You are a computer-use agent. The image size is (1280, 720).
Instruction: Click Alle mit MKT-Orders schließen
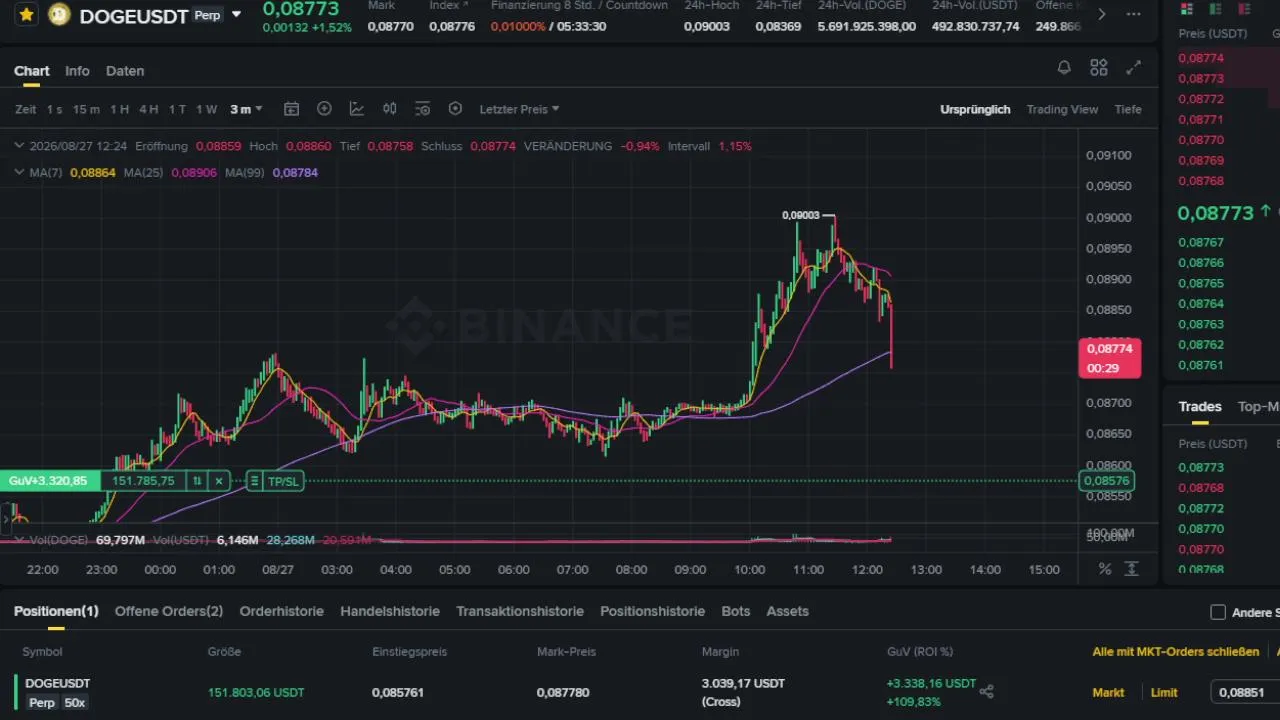(1176, 652)
